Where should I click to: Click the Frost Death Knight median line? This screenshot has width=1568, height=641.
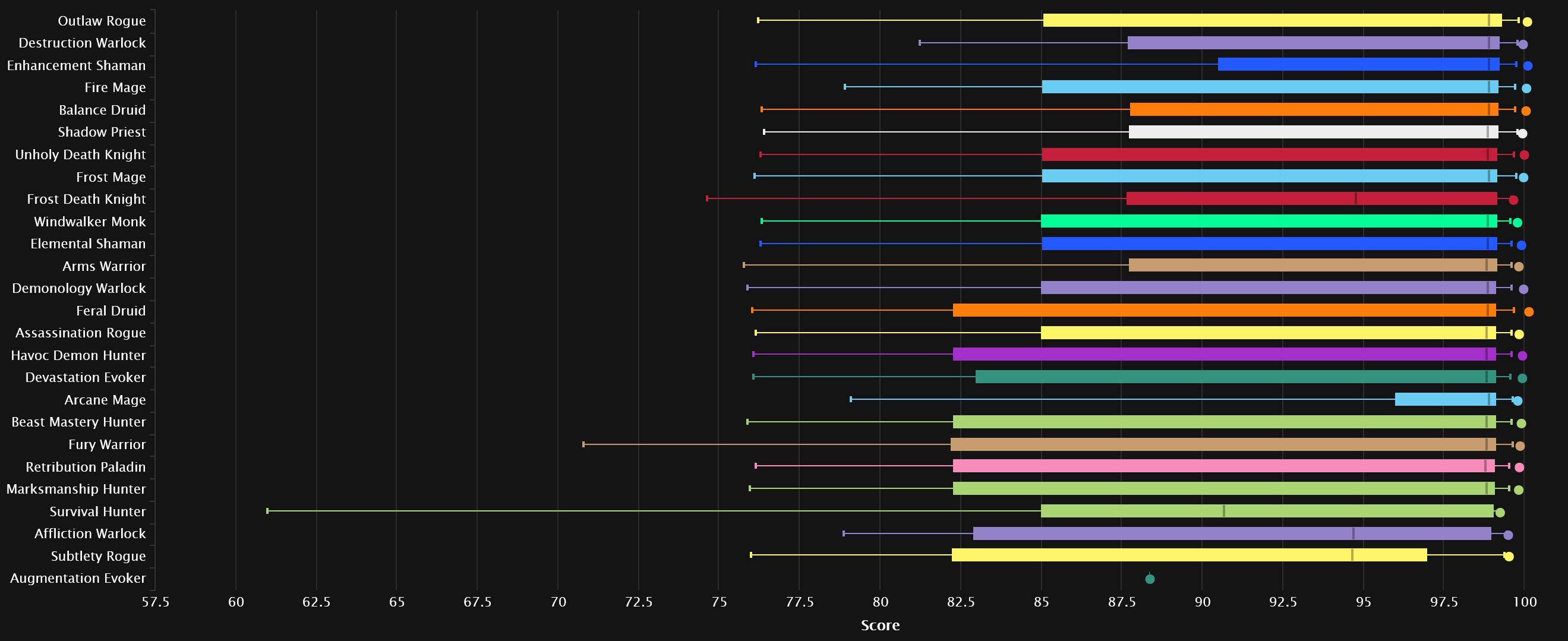click(x=1355, y=198)
